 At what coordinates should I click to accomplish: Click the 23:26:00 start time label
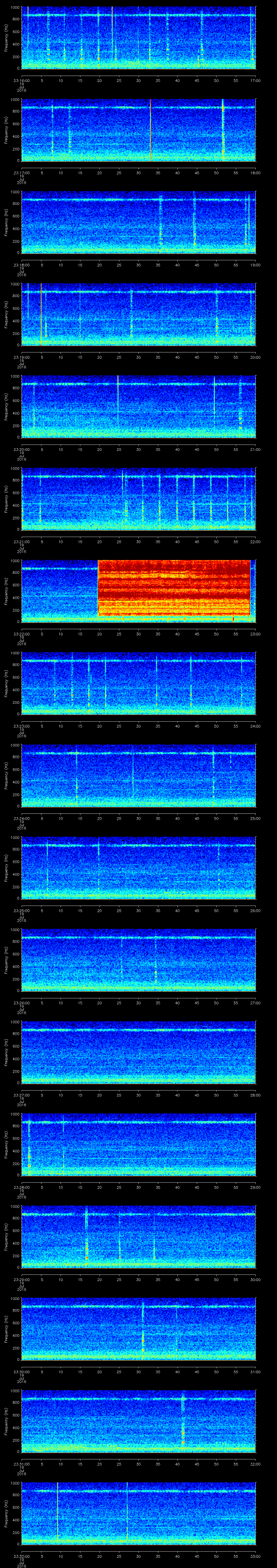click(21, 1003)
